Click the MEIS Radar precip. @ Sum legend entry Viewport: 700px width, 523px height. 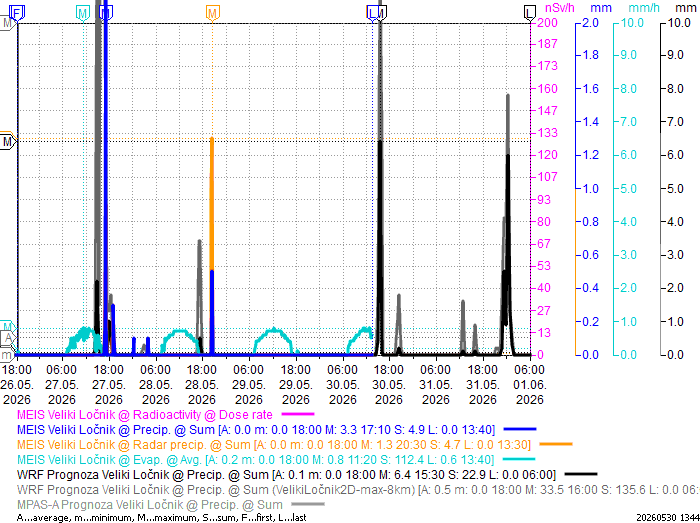point(274,445)
